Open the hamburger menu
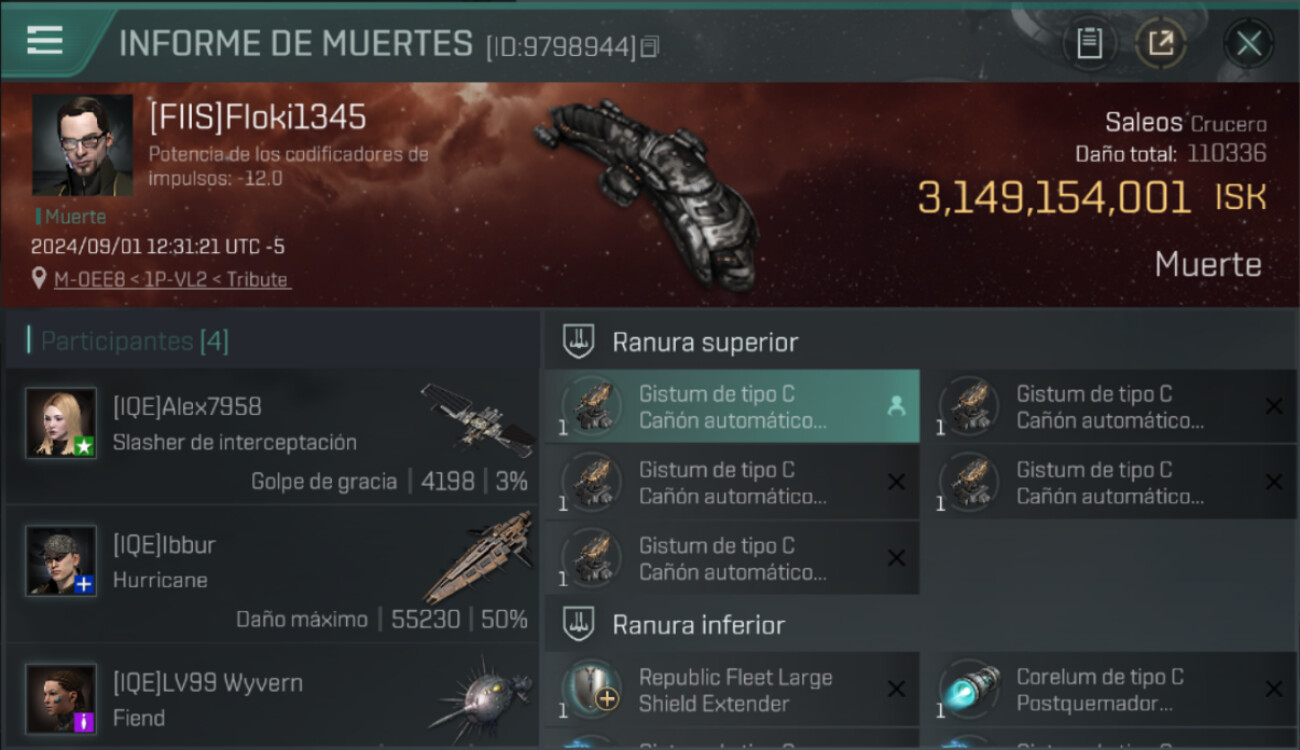This screenshot has width=1300, height=750. 45,41
